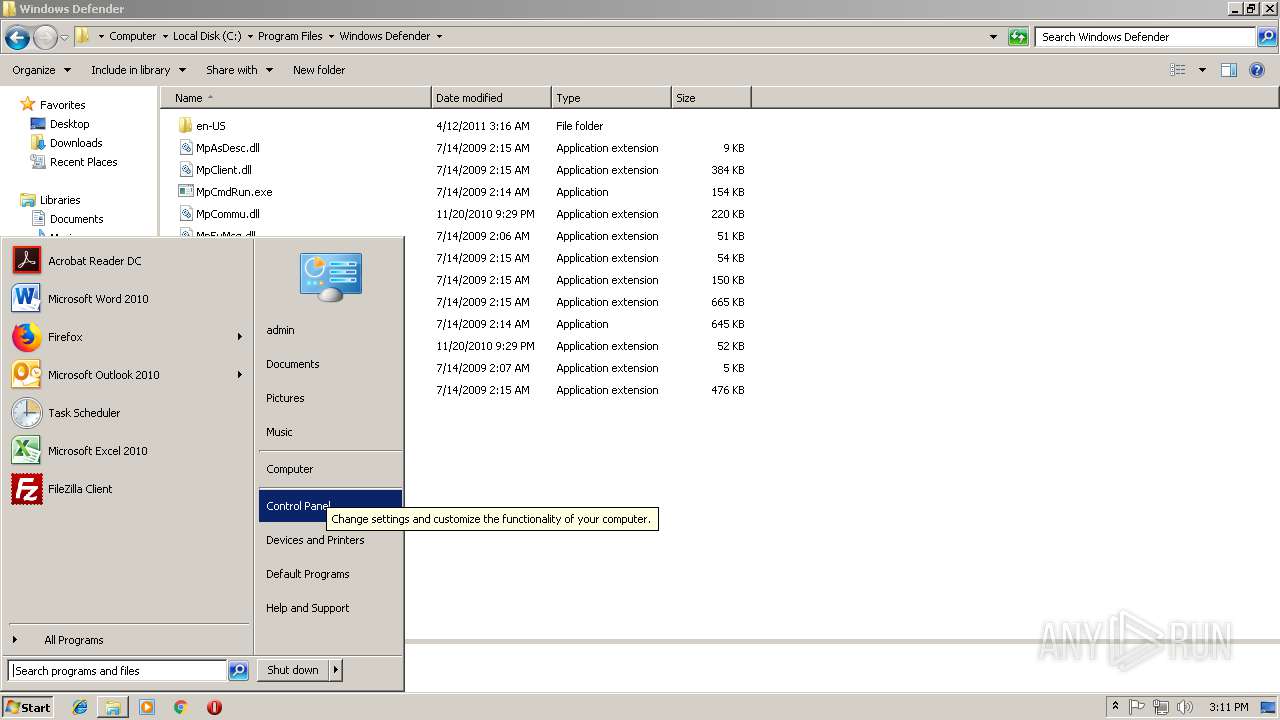Open Control Panel from Start menu

click(330, 506)
